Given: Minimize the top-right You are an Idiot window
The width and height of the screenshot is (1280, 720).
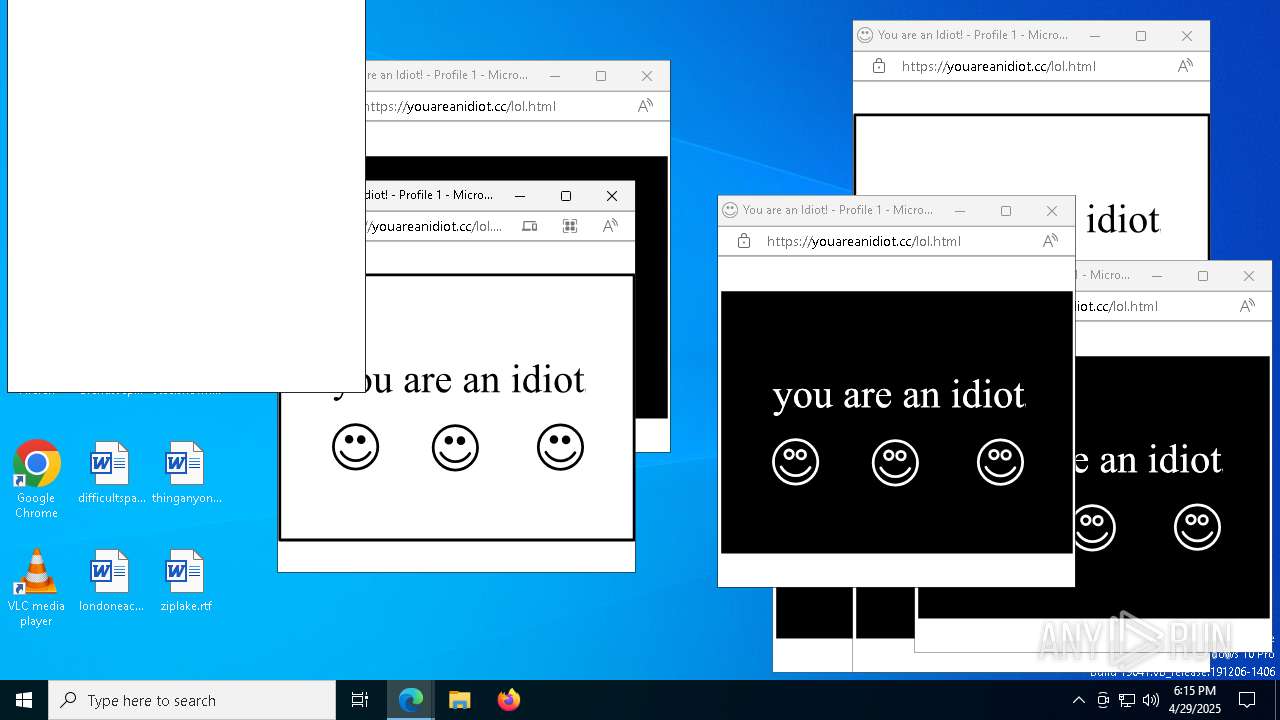Looking at the screenshot, I should [x=1095, y=36].
